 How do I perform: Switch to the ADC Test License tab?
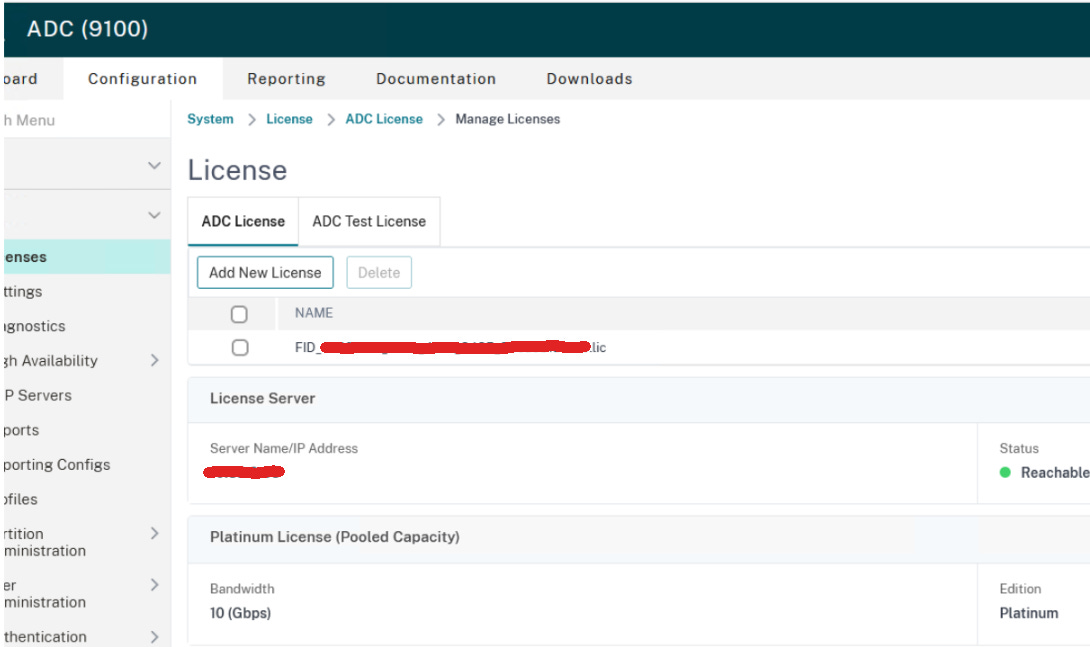coord(368,221)
